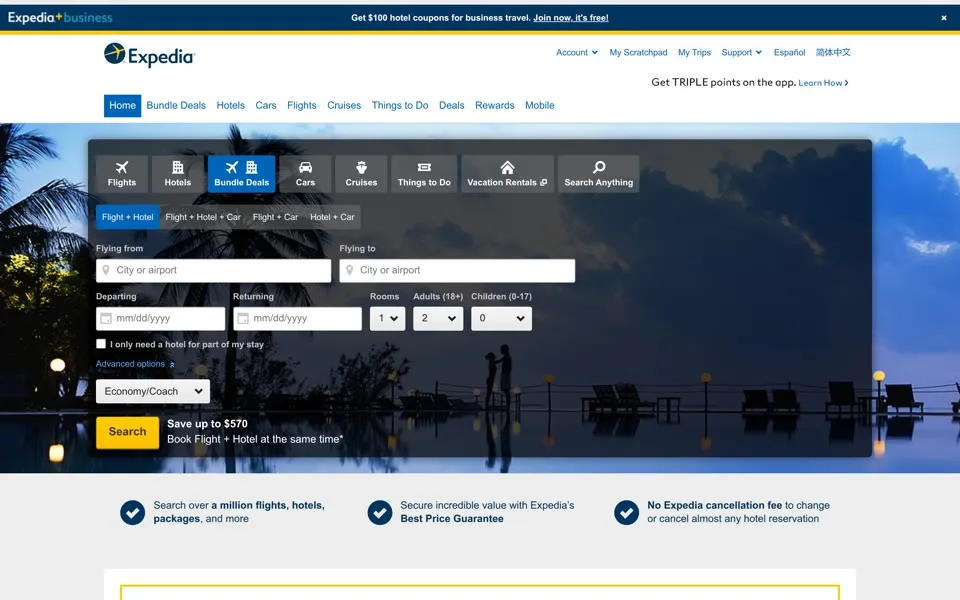Viewport: 960px width, 600px height.
Task: Select the Flights search tab
Action: [x=122, y=174]
